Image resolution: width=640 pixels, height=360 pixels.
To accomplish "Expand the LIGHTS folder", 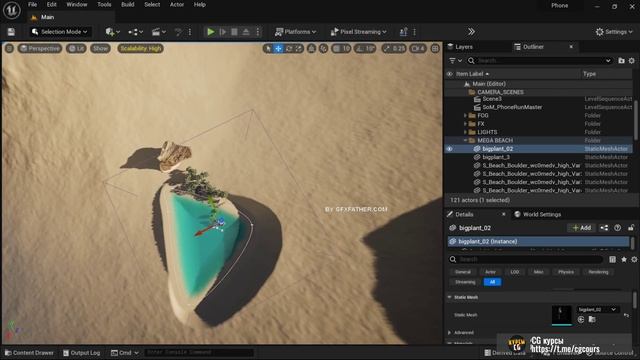I will (x=465, y=132).
